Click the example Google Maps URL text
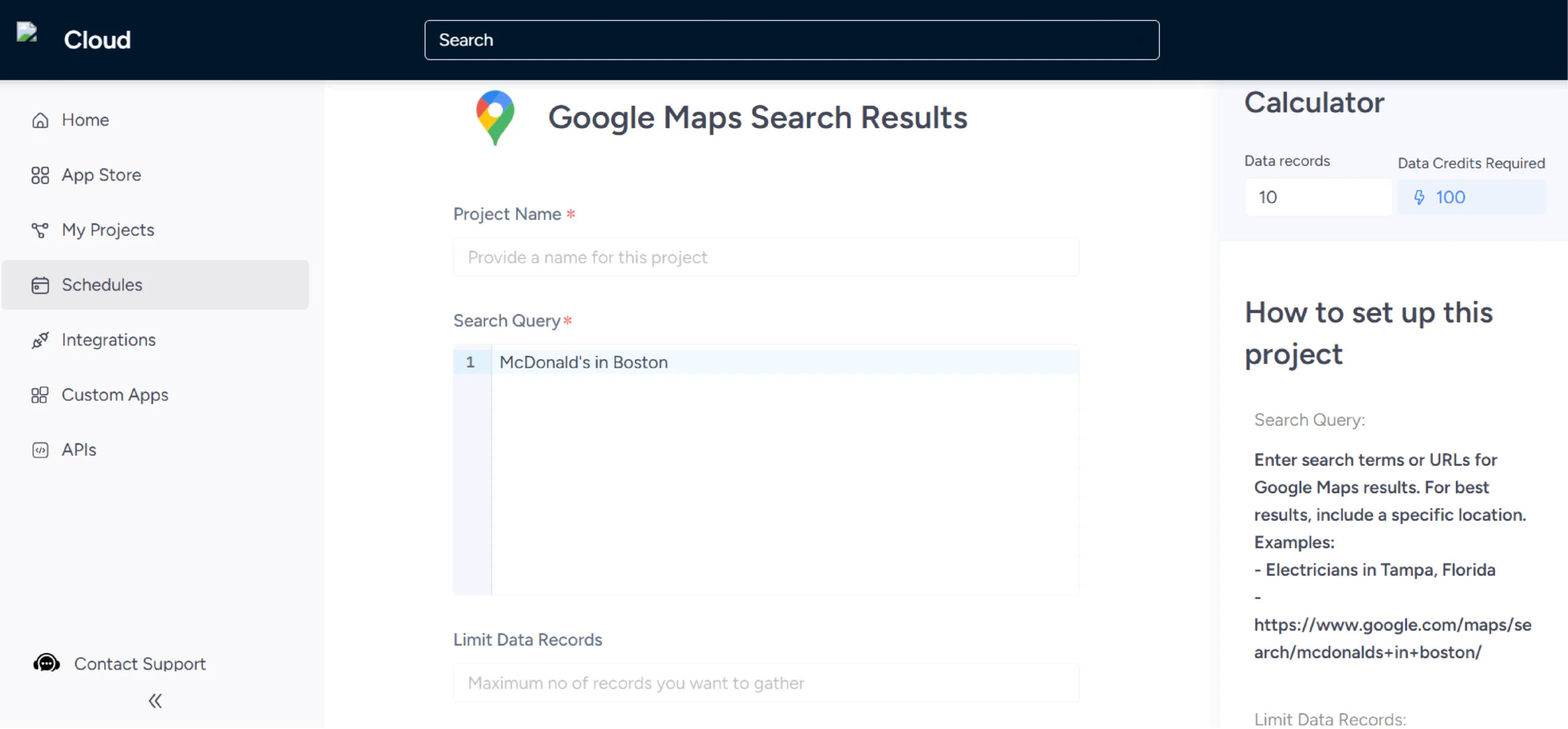The height and width of the screenshot is (729, 1568). tap(1392, 638)
